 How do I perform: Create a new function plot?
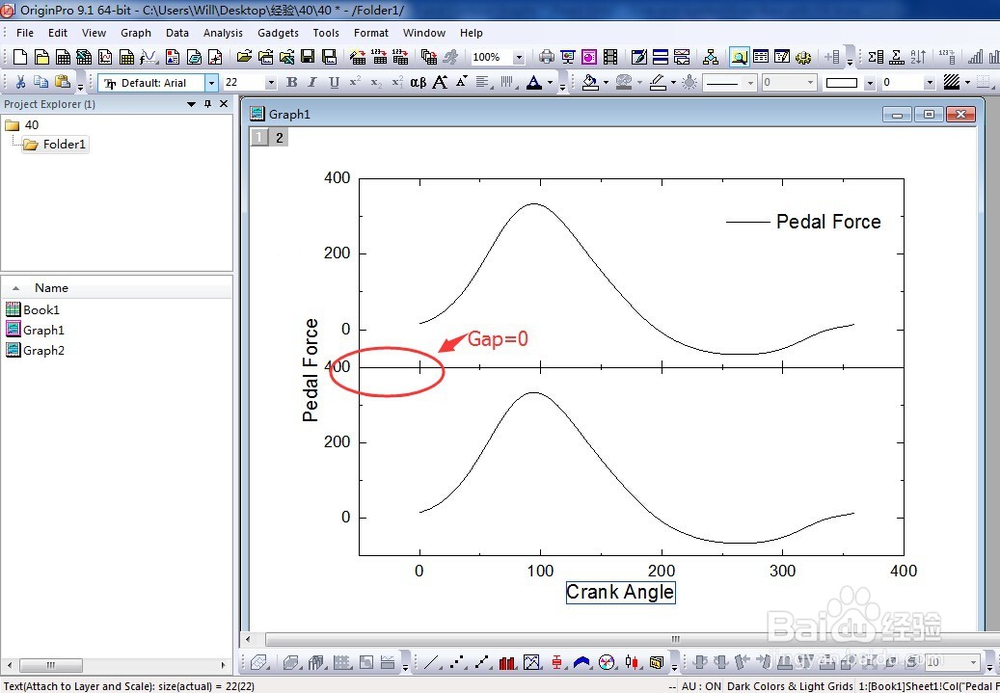(149, 57)
